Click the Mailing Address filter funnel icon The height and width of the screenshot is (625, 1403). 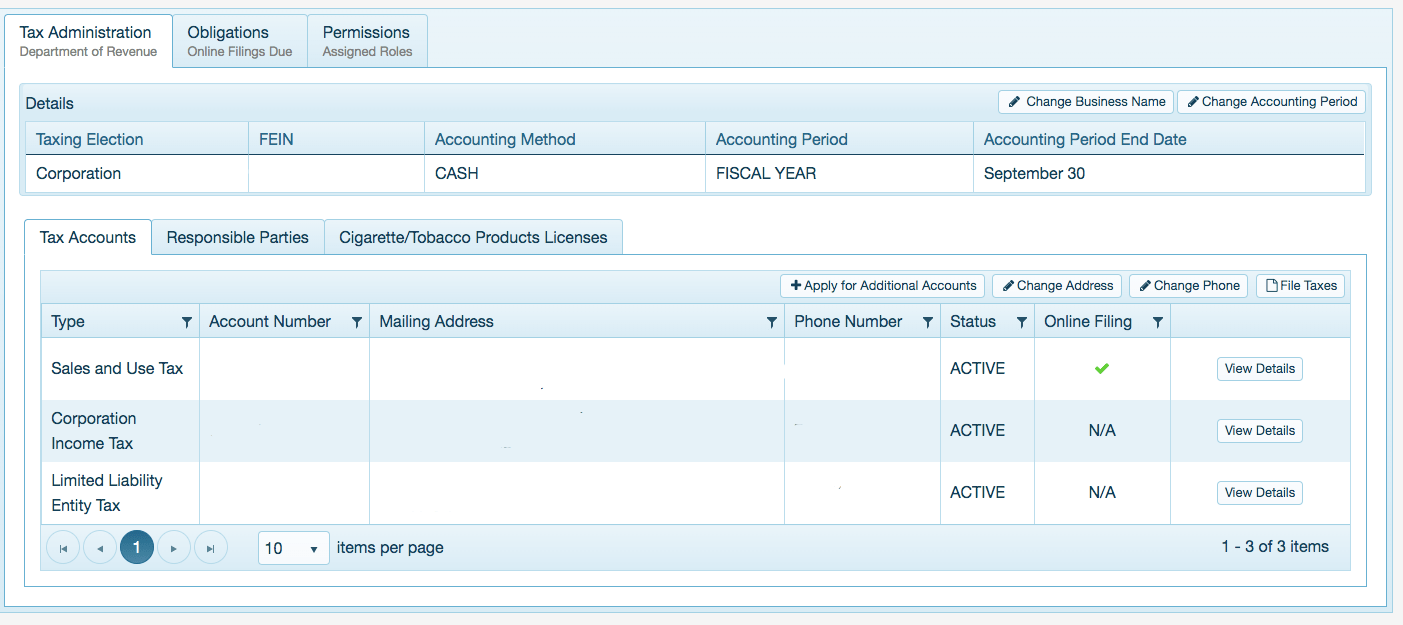(771, 322)
